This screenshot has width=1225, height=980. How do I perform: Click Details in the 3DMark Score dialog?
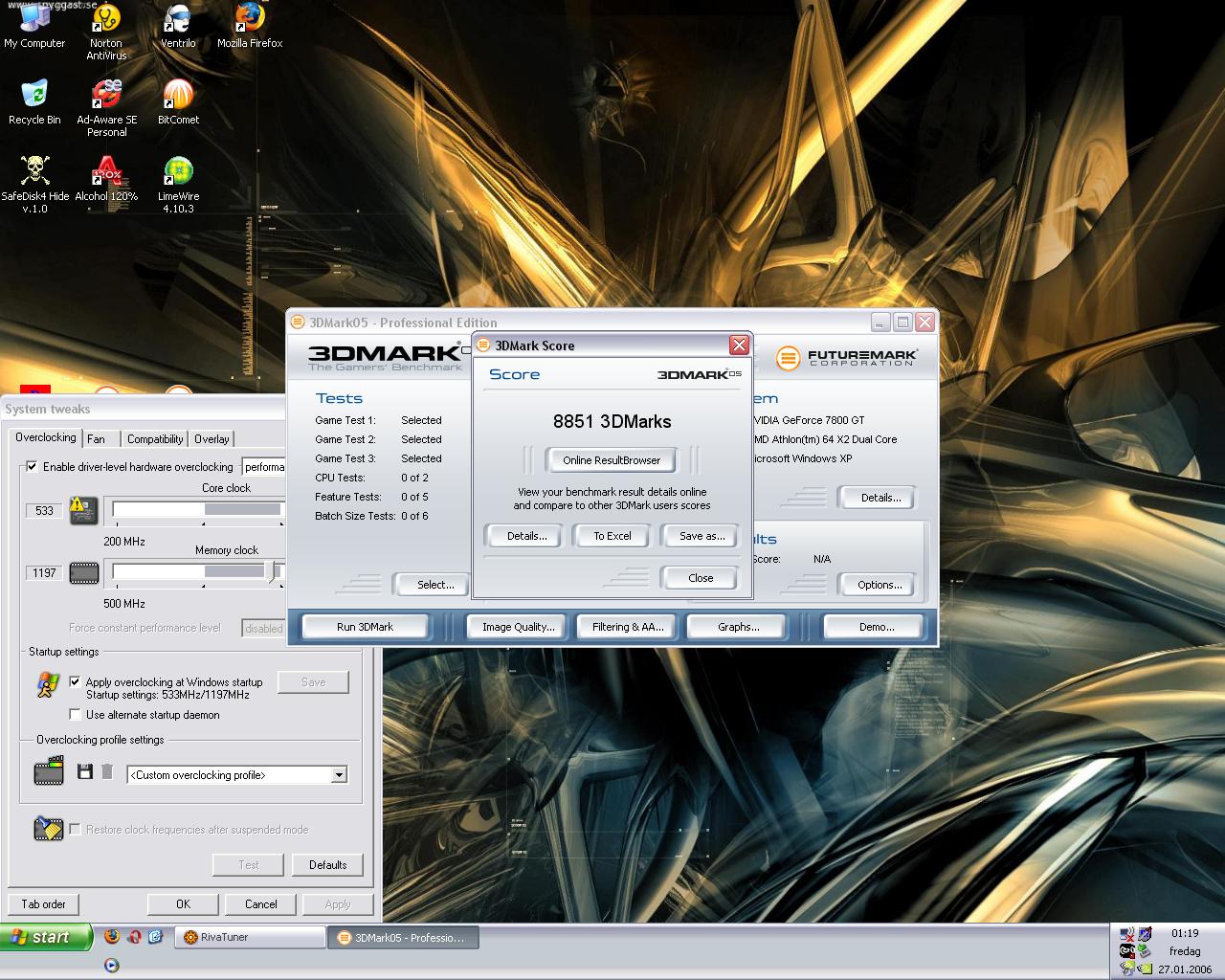coord(526,536)
